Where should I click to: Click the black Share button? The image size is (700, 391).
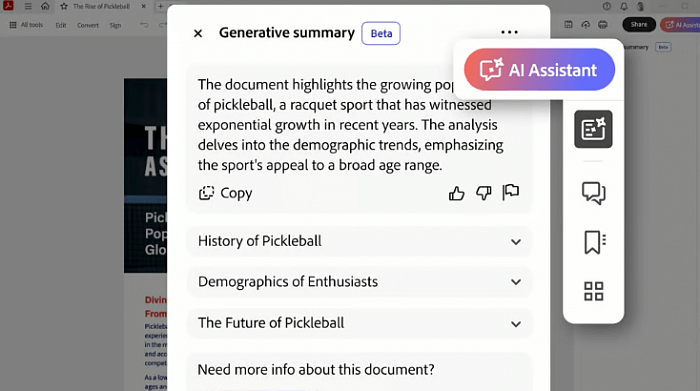(x=639, y=25)
